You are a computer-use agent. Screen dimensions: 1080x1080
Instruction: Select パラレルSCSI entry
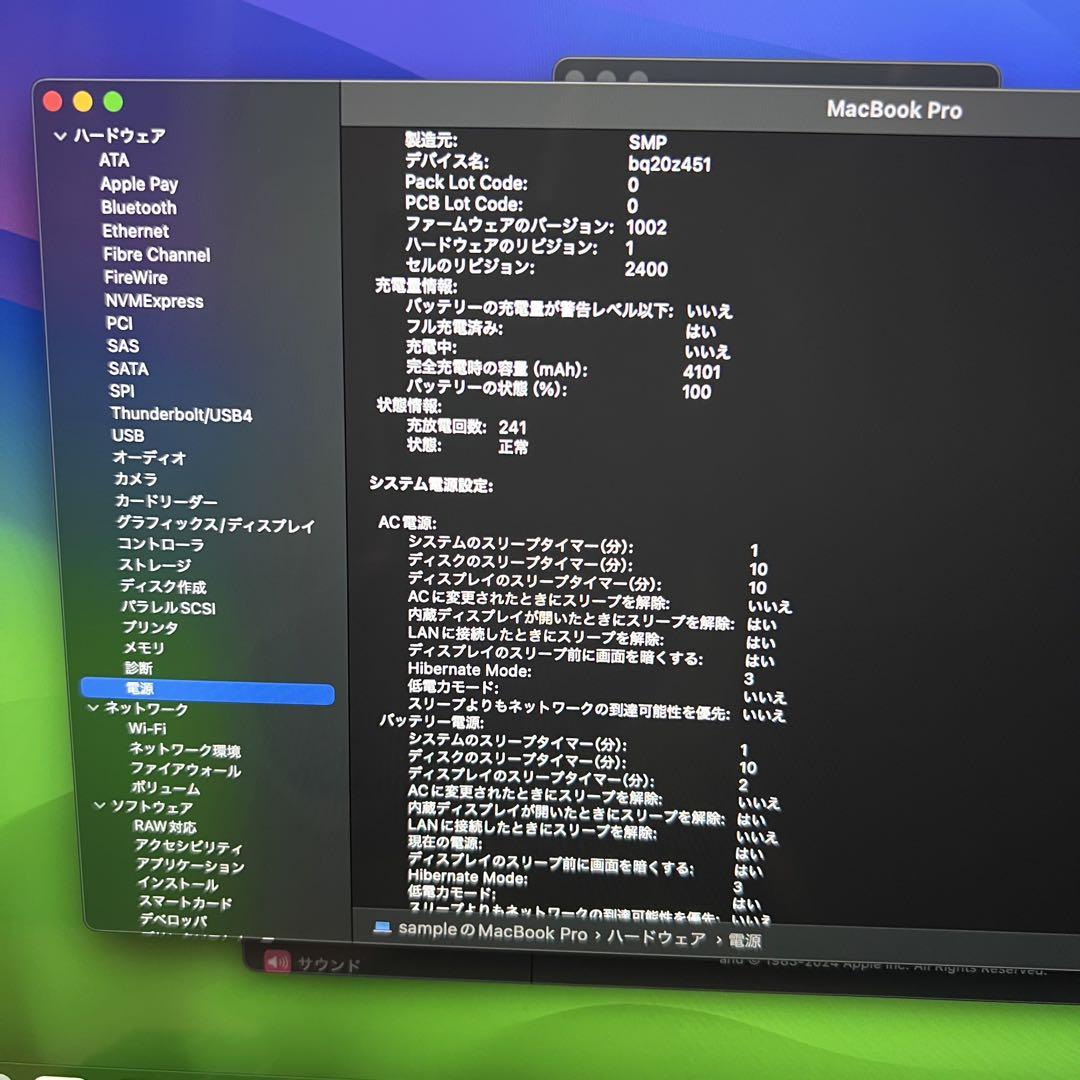169,608
